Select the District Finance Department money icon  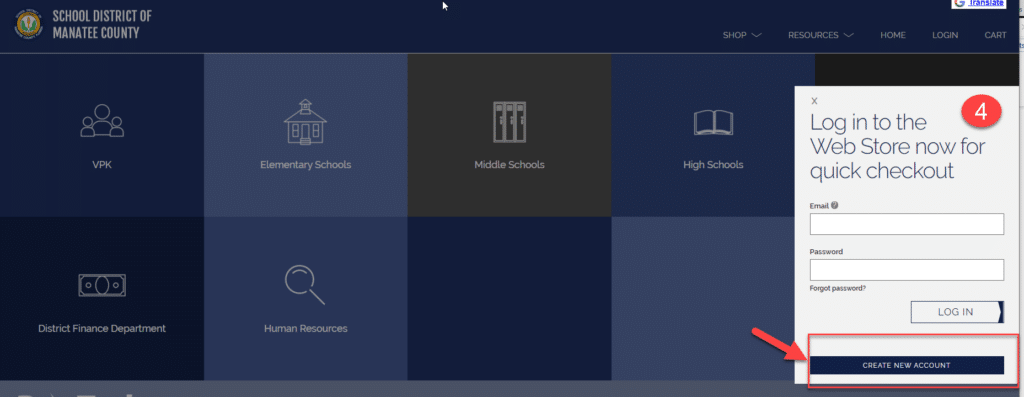102,285
